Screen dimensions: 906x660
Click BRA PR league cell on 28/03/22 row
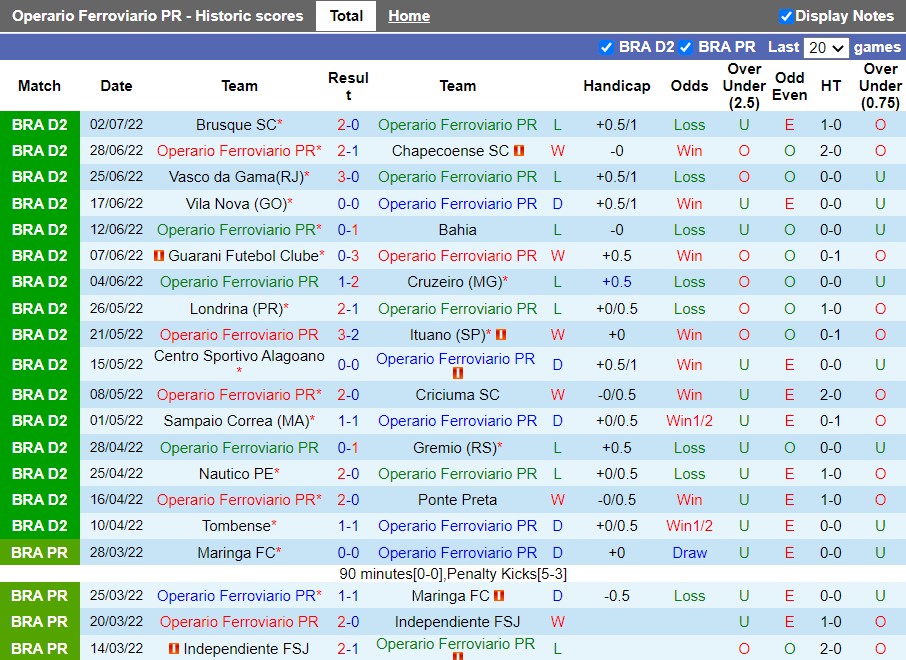click(x=39, y=553)
